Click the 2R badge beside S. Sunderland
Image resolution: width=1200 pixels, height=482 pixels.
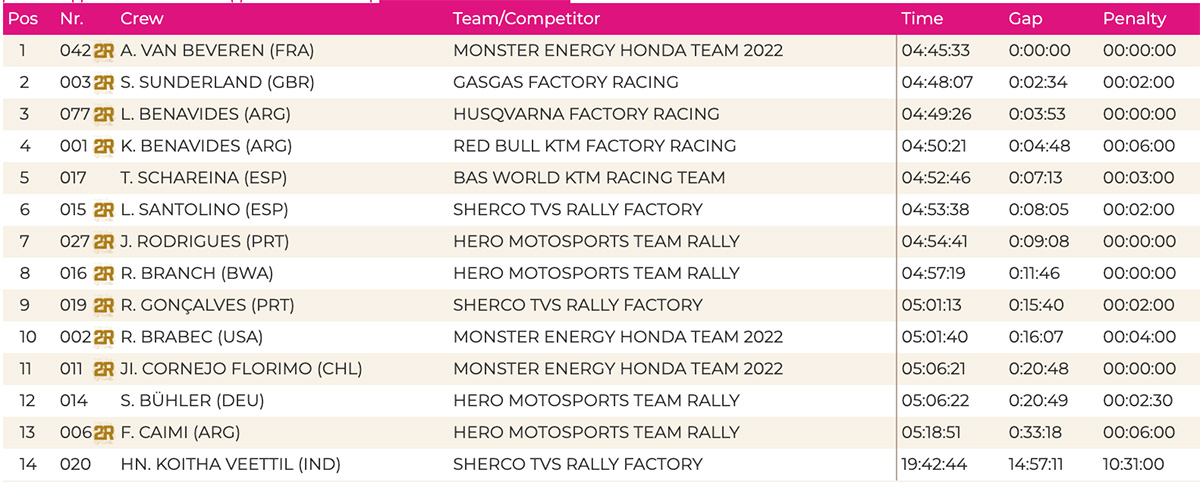click(104, 83)
